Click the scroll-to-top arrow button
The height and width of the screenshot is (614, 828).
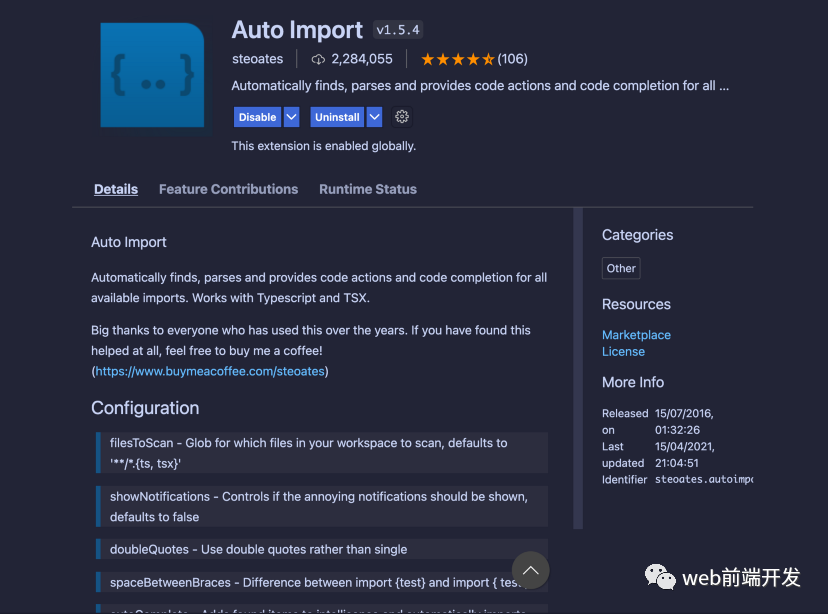pos(530,570)
